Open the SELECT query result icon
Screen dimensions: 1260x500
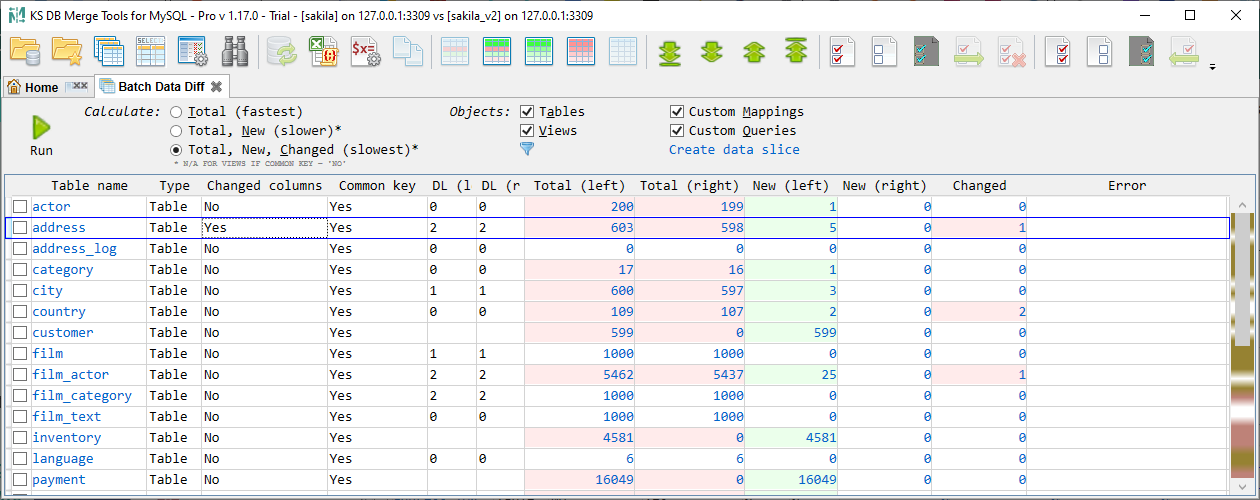[x=151, y=50]
